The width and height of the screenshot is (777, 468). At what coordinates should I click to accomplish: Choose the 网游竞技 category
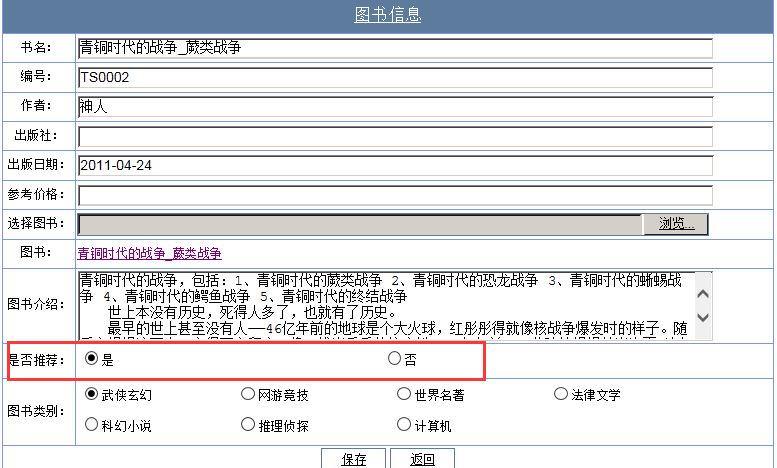click(x=248, y=394)
